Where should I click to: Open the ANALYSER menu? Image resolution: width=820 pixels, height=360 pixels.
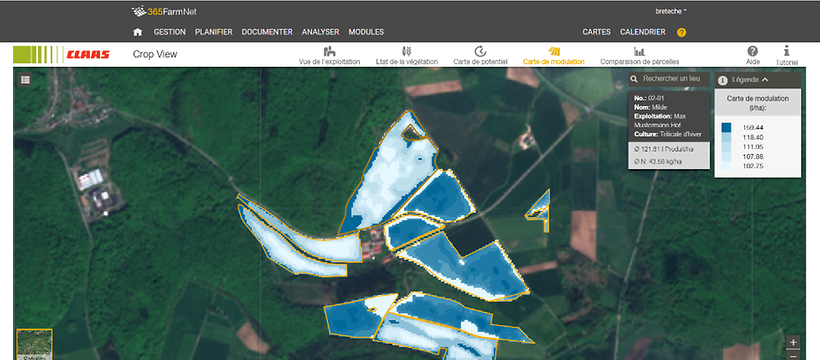coord(321,32)
